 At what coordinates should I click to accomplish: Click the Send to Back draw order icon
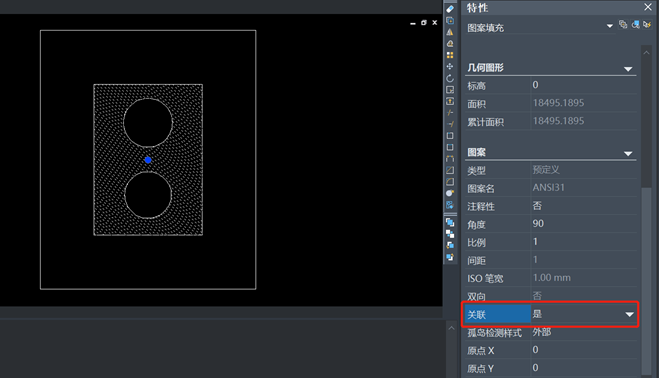click(x=450, y=234)
